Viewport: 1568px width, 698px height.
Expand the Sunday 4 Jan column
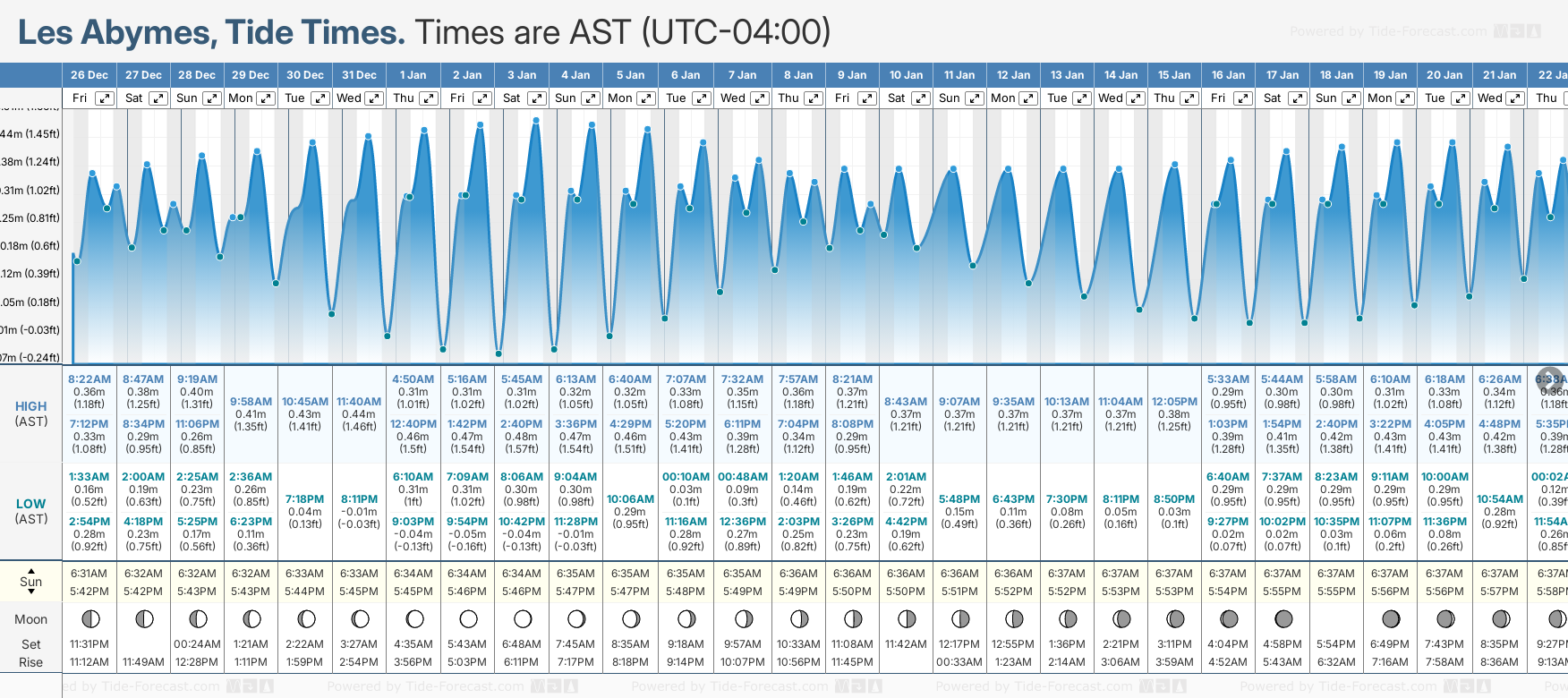tap(591, 98)
